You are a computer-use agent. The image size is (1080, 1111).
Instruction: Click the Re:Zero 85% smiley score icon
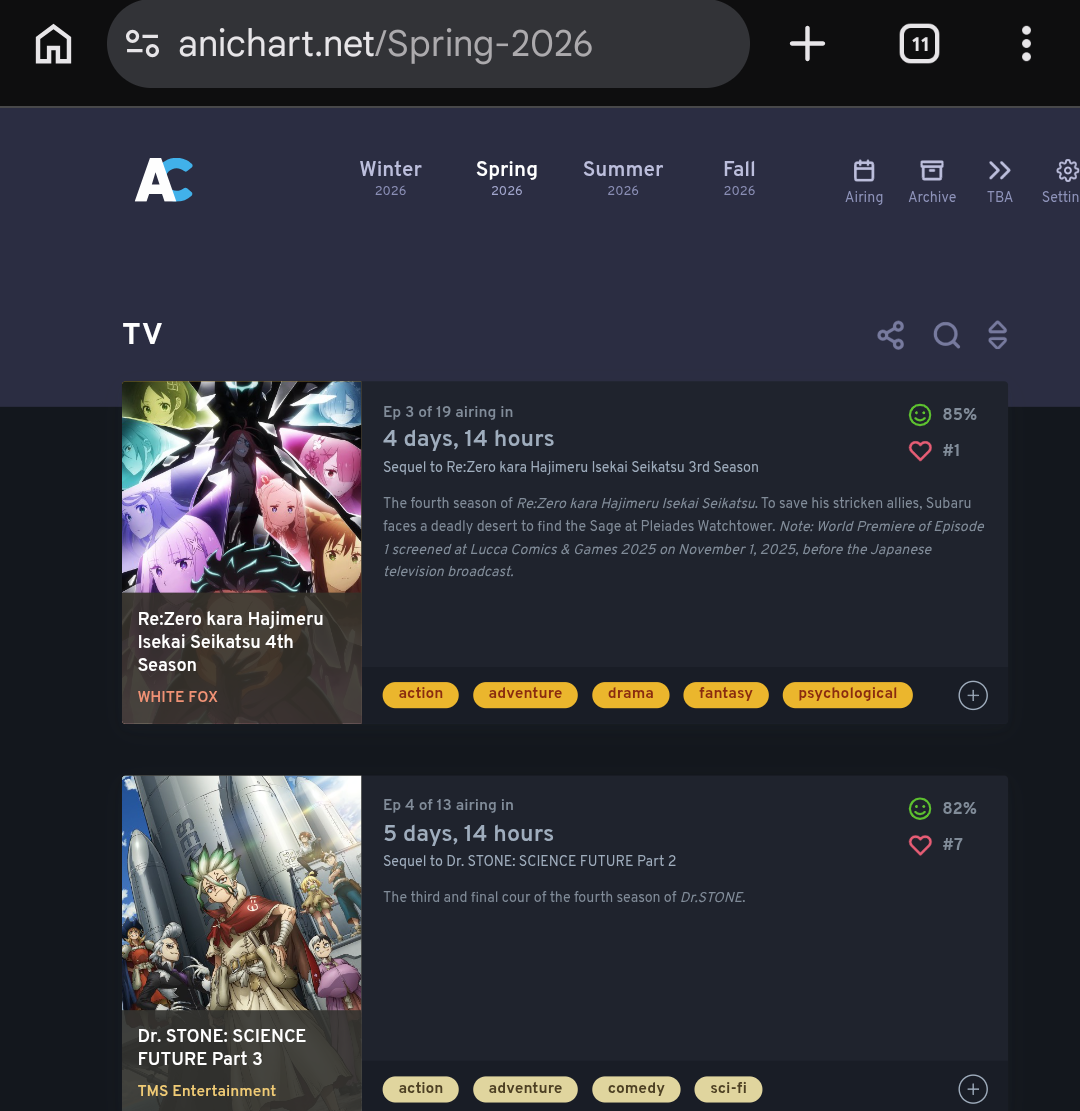point(920,414)
